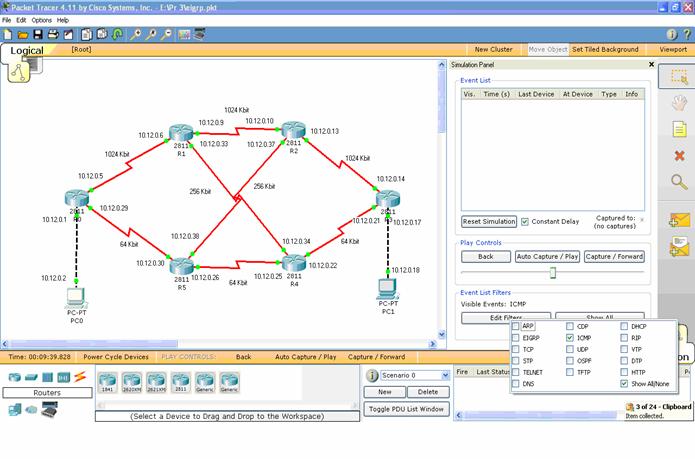
Task: Click the Save file icon in the toolbar
Action: tap(38, 33)
